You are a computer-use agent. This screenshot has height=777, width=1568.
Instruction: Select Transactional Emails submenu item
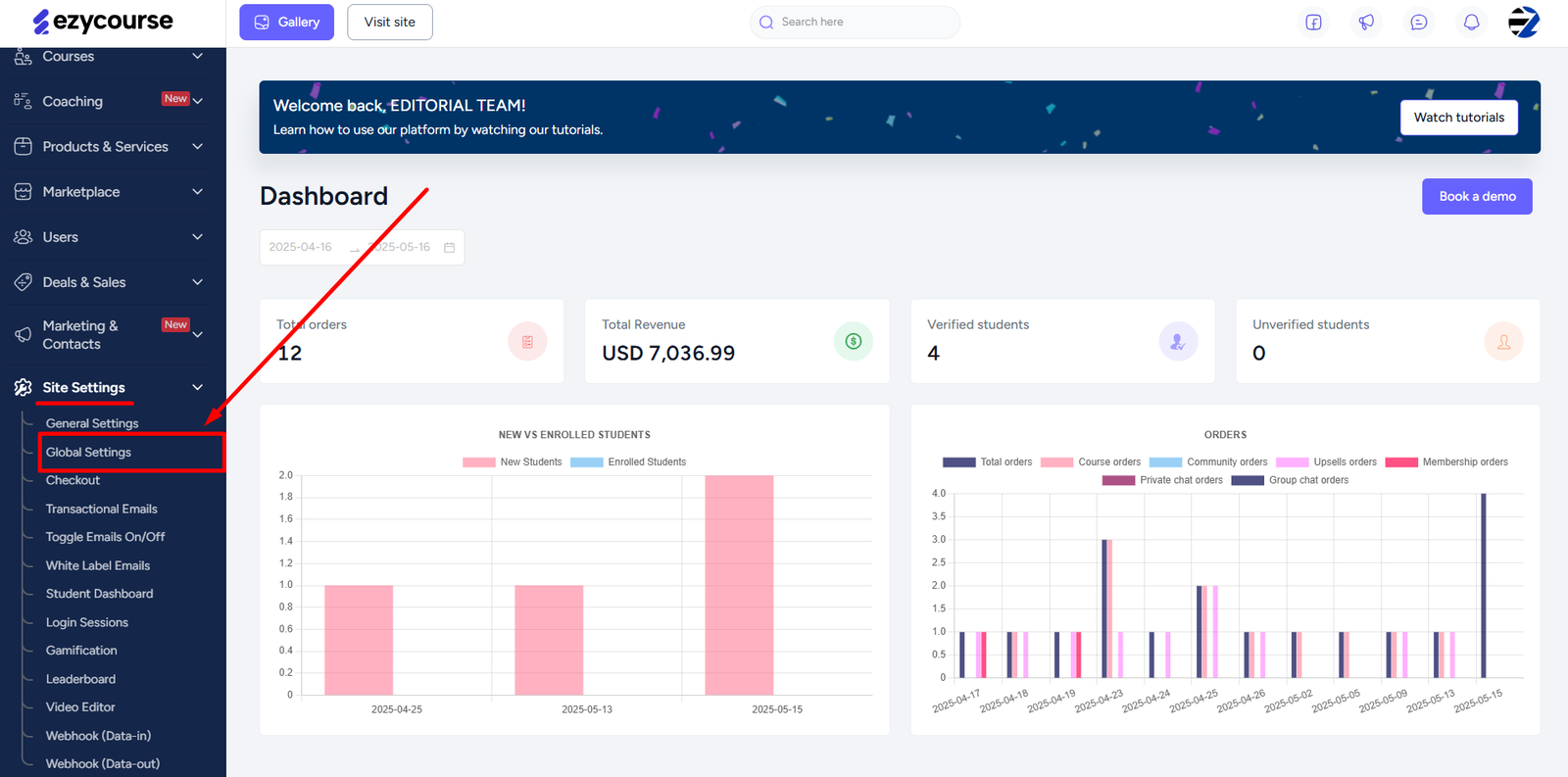(x=101, y=510)
